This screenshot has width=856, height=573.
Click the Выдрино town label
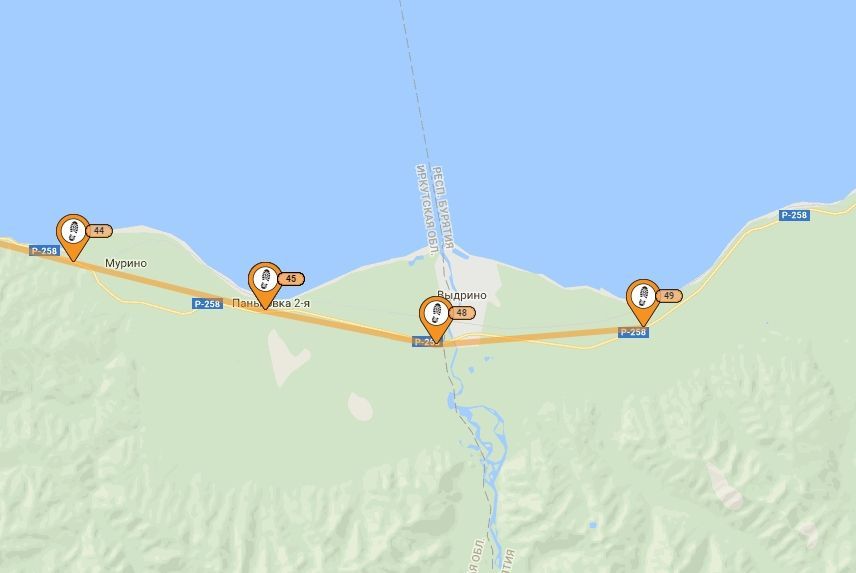click(462, 295)
